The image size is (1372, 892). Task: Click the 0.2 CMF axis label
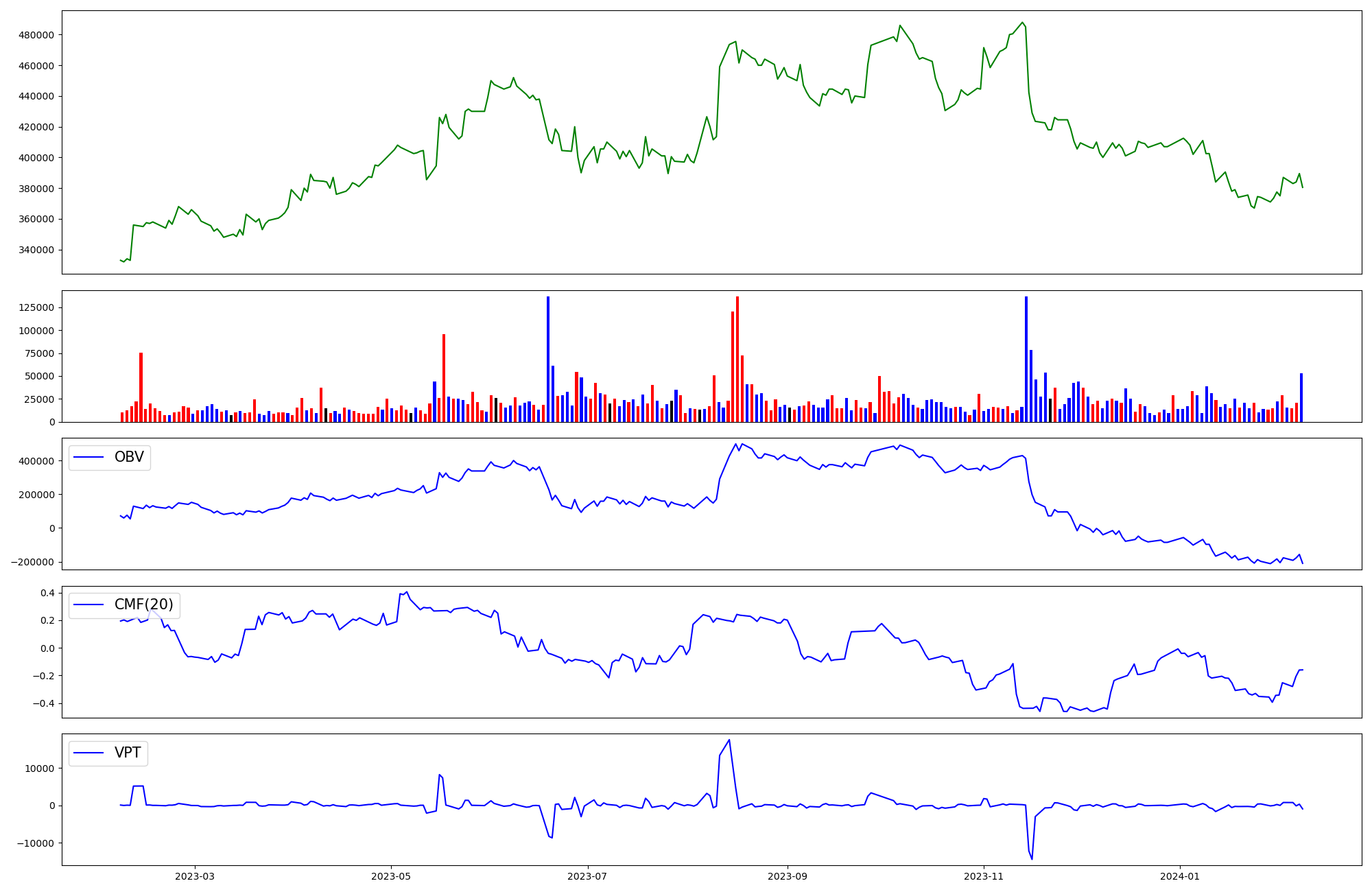(x=47, y=620)
